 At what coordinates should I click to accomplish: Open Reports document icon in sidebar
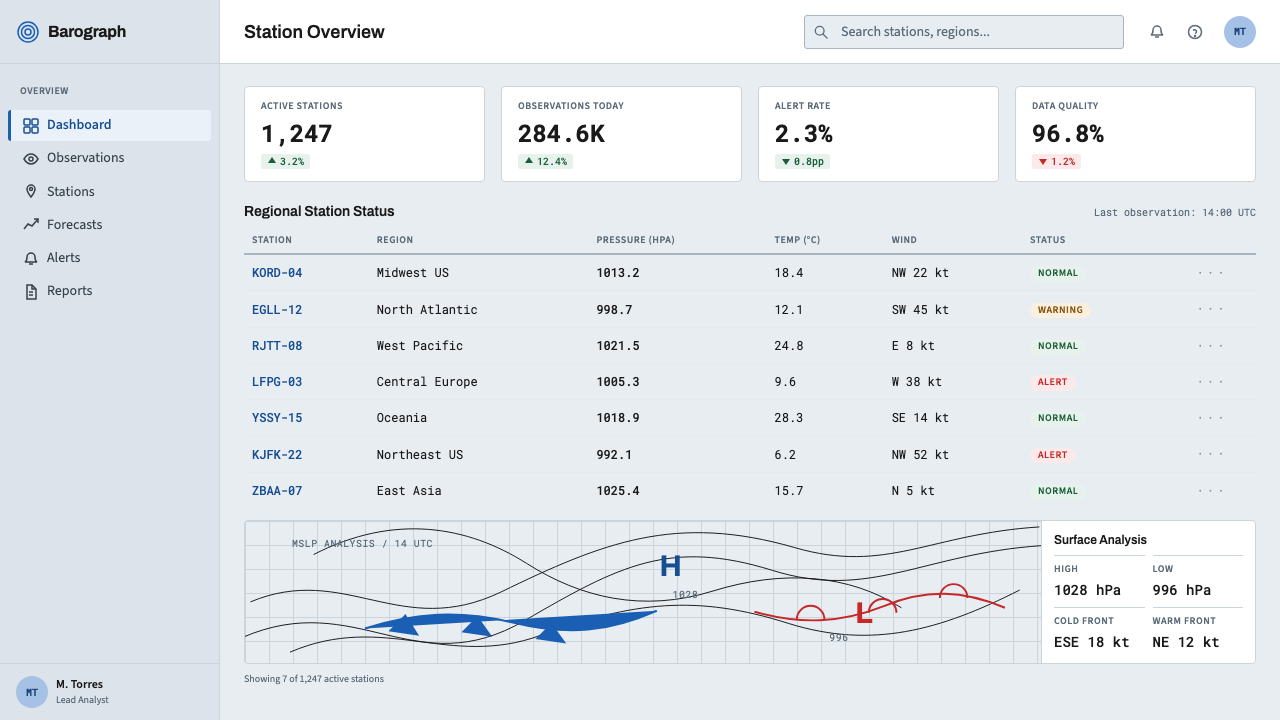pyautogui.click(x=31, y=291)
